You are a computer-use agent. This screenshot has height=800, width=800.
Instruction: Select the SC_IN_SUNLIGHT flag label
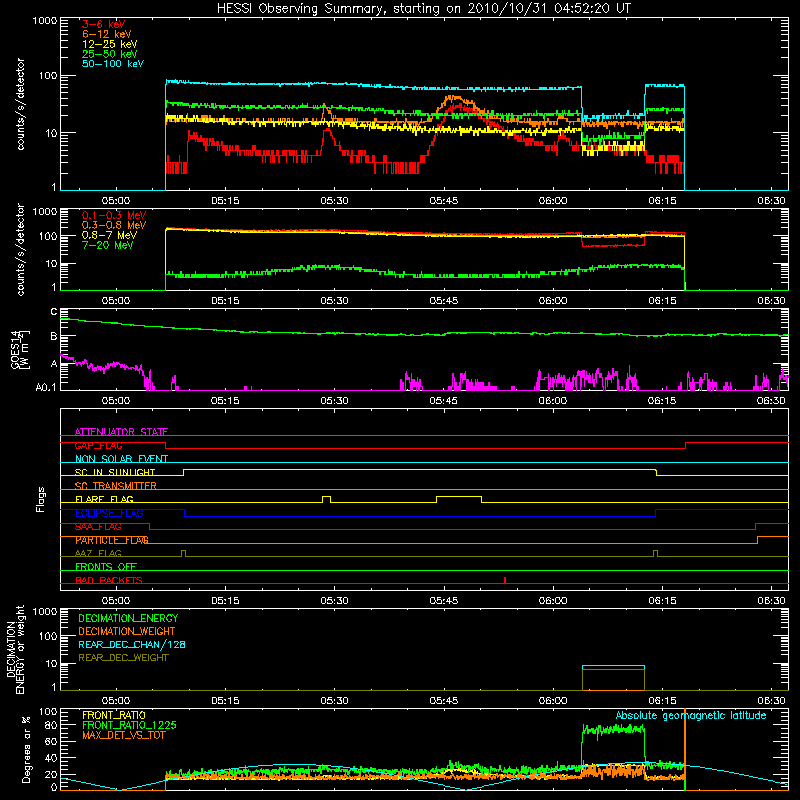tap(115, 472)
